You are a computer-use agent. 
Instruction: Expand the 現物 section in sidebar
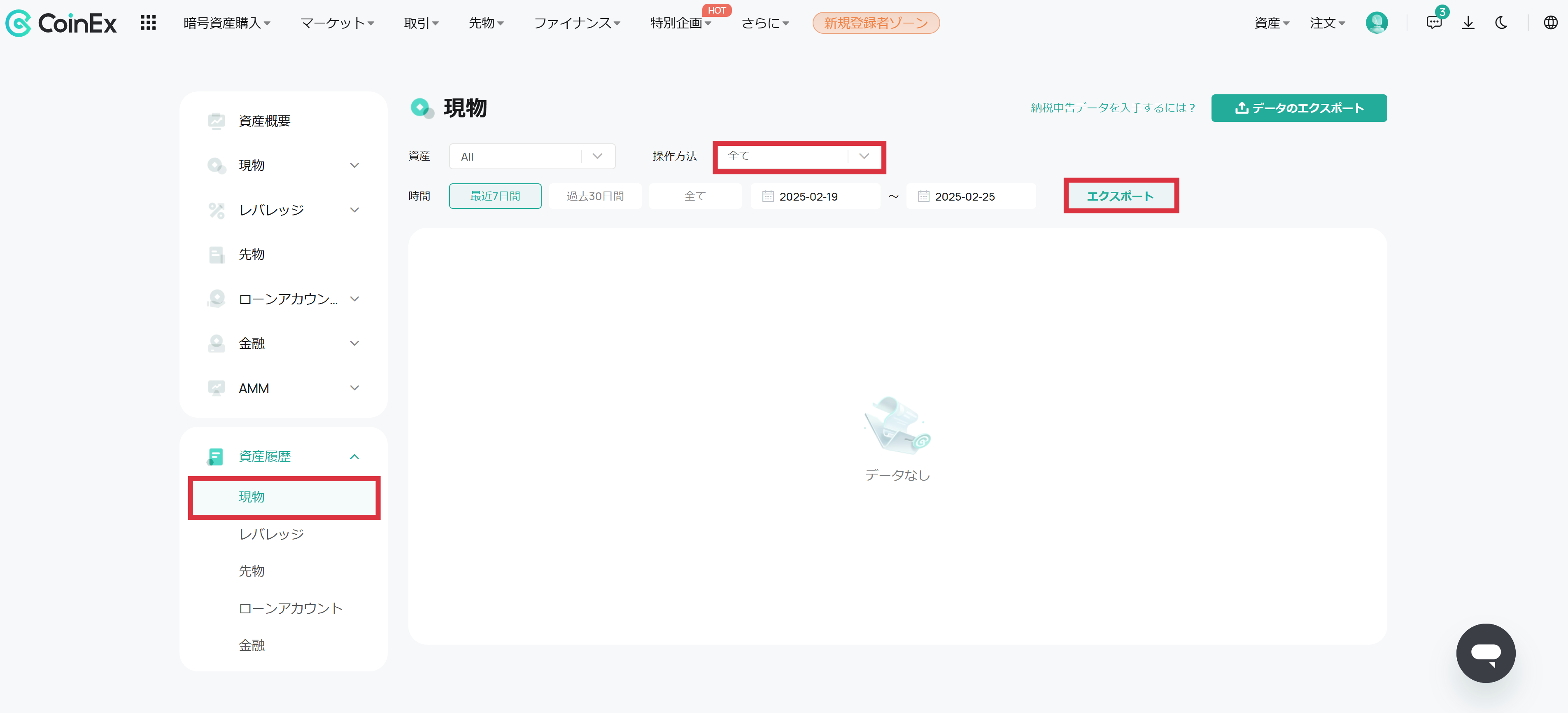354,166
